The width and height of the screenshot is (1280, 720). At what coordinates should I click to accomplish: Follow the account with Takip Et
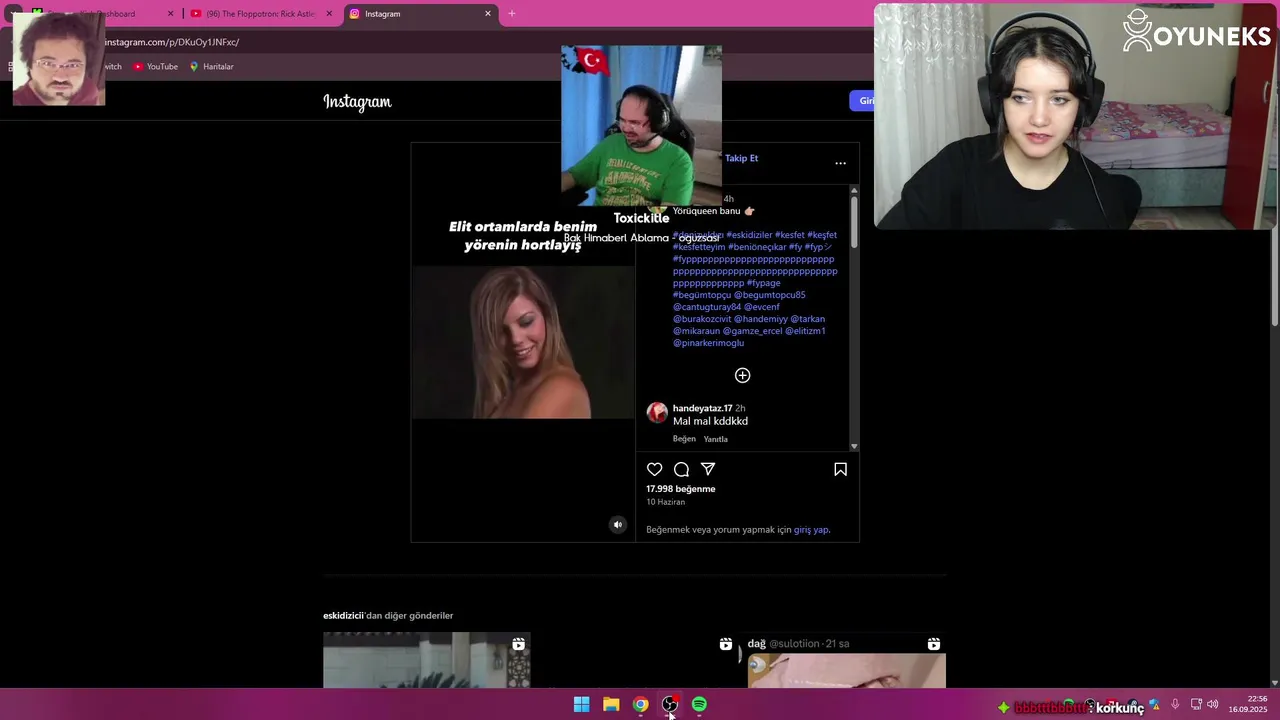pos(741,158)
